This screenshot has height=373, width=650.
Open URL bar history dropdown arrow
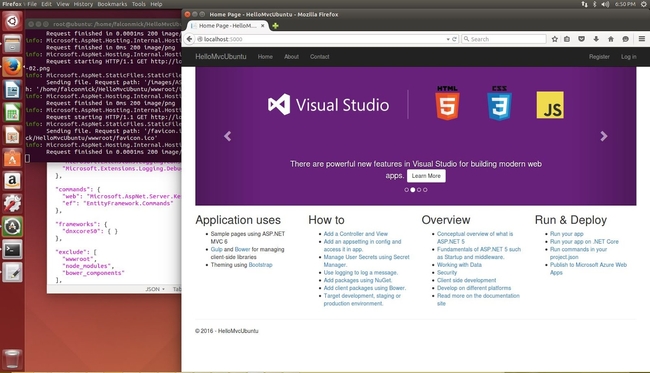point(448,39)
